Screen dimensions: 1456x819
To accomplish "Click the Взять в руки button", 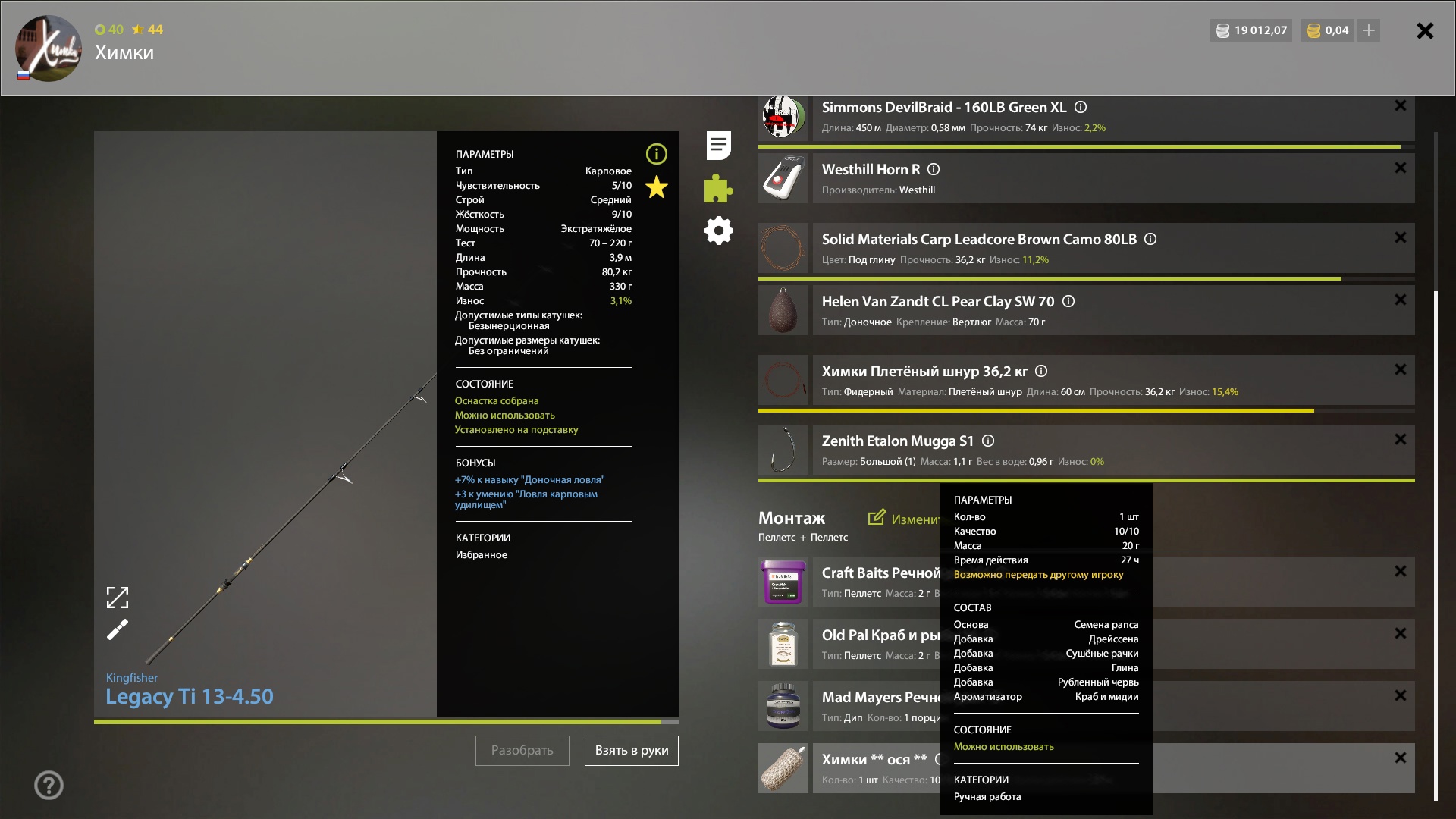I will [631, 750].
